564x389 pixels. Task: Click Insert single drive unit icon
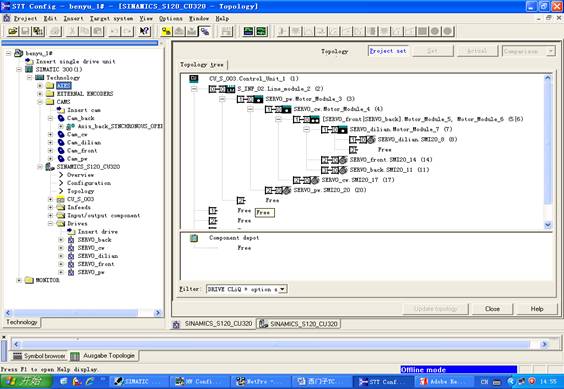coord(29,61)
